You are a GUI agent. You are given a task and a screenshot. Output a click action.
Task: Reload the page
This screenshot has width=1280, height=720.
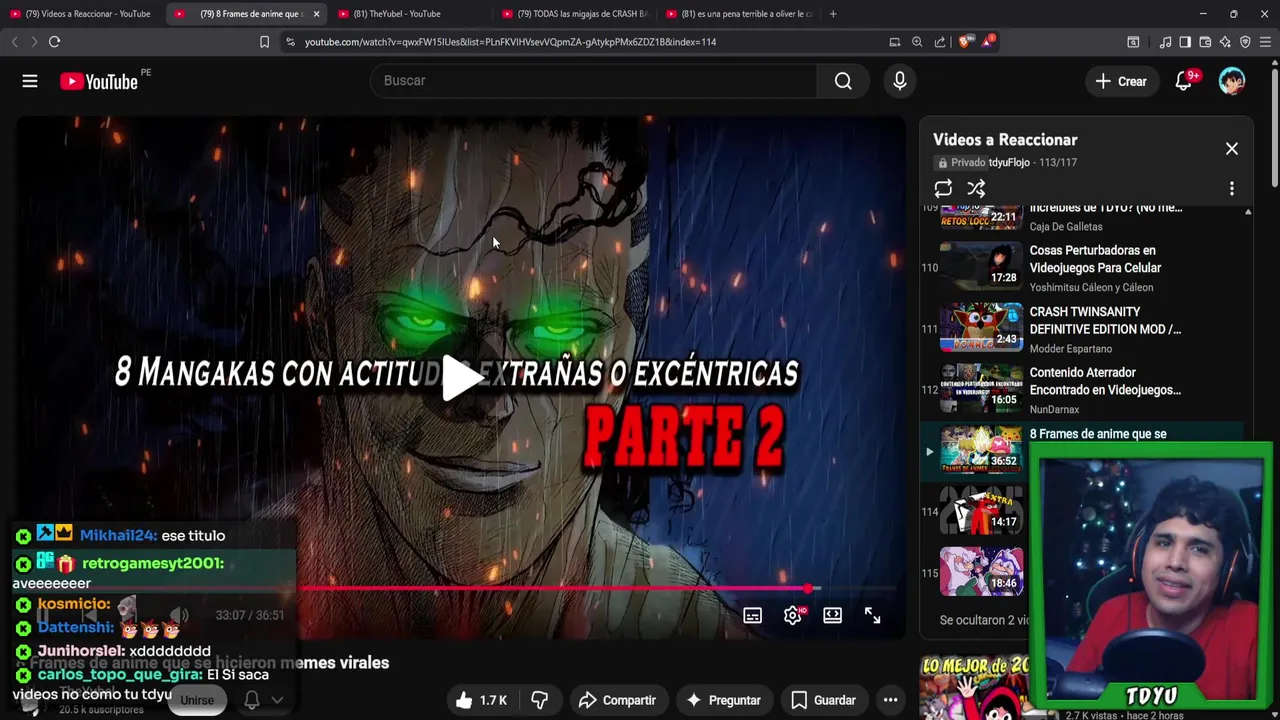[x=54, y=42]
